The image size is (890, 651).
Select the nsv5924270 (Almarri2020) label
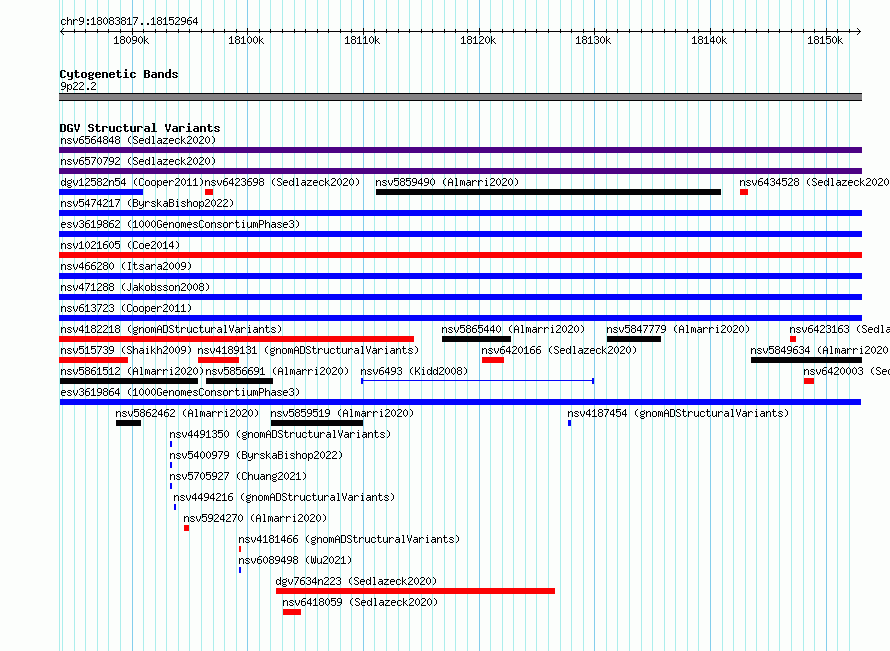(x=255, y=518)
